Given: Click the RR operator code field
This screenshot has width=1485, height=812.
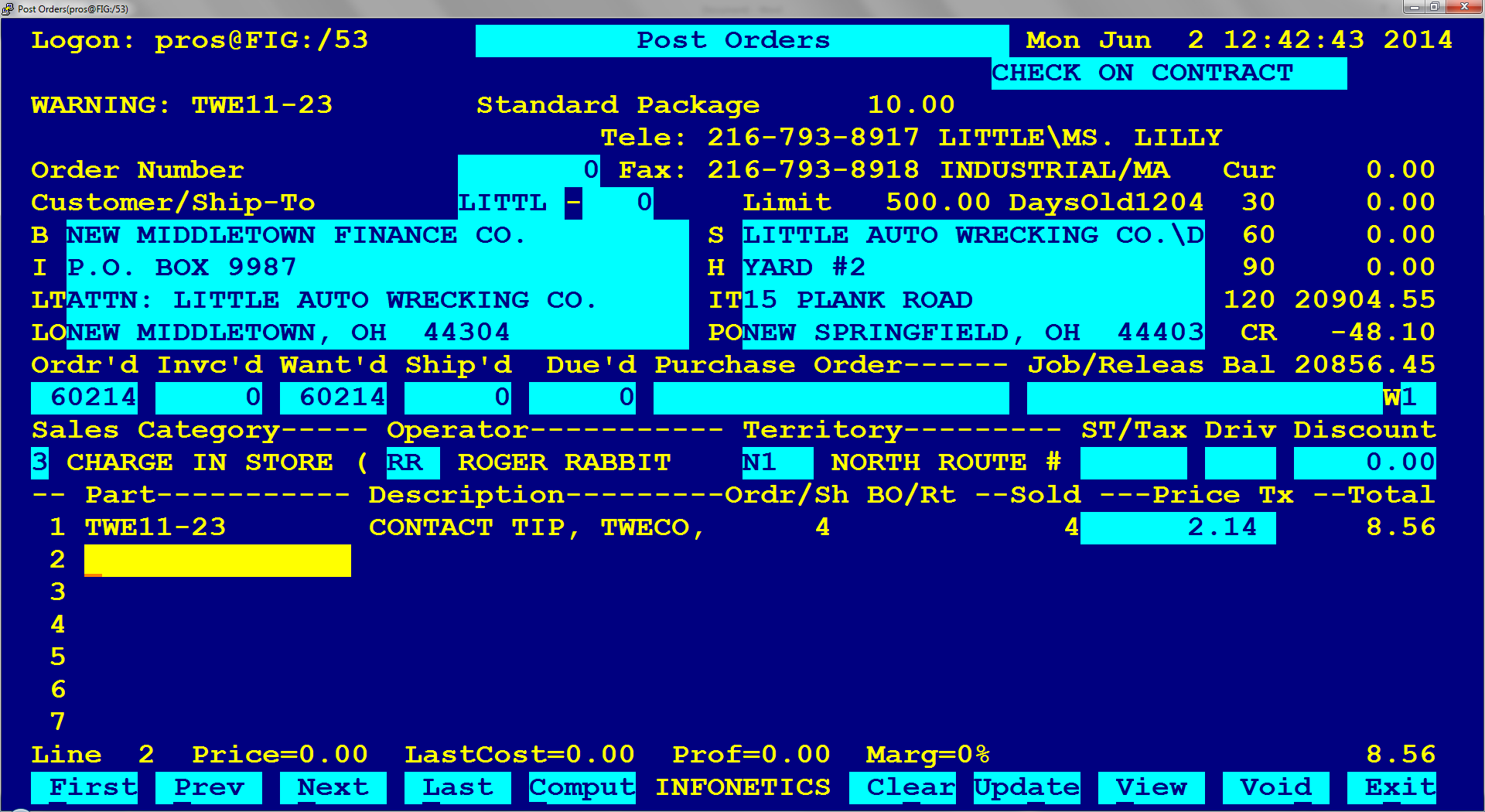Looking at the screenshot, I should (412, 462).
